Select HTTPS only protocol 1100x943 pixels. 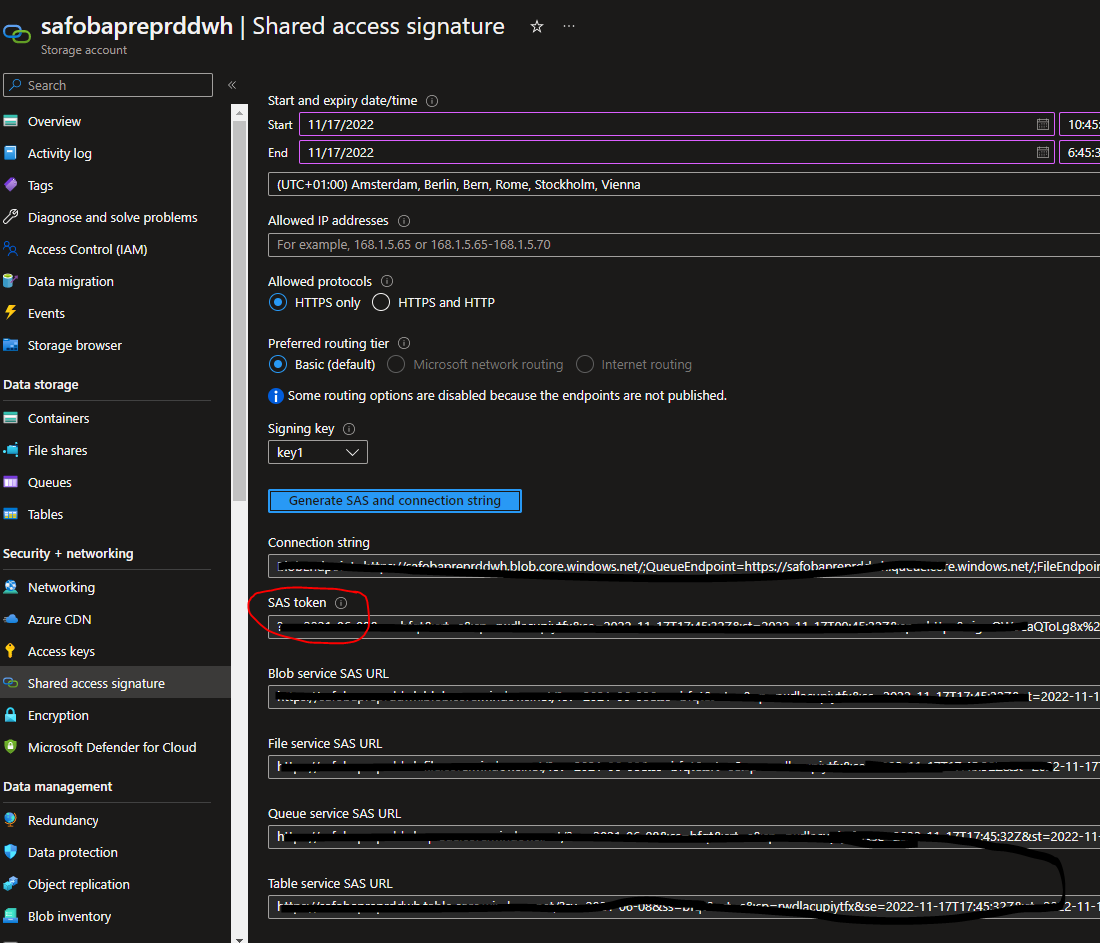[278, 302]
